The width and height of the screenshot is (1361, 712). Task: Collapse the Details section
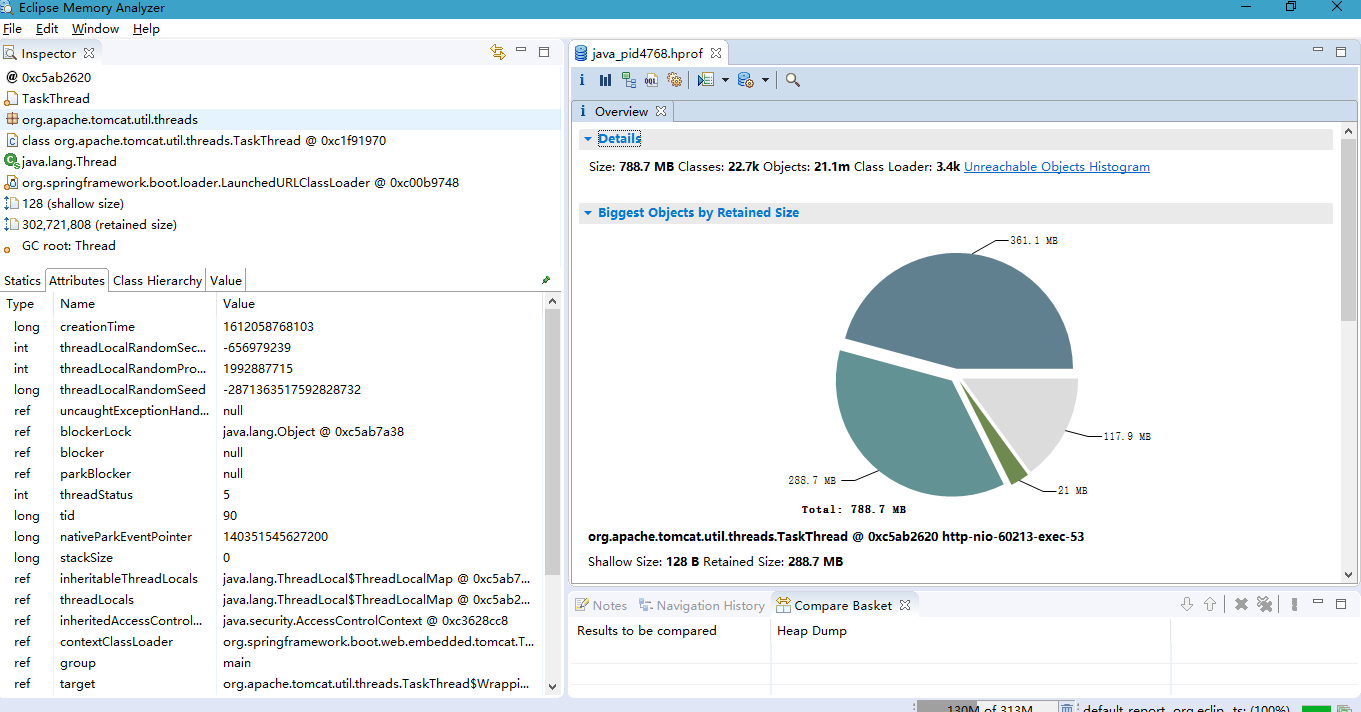587,139
